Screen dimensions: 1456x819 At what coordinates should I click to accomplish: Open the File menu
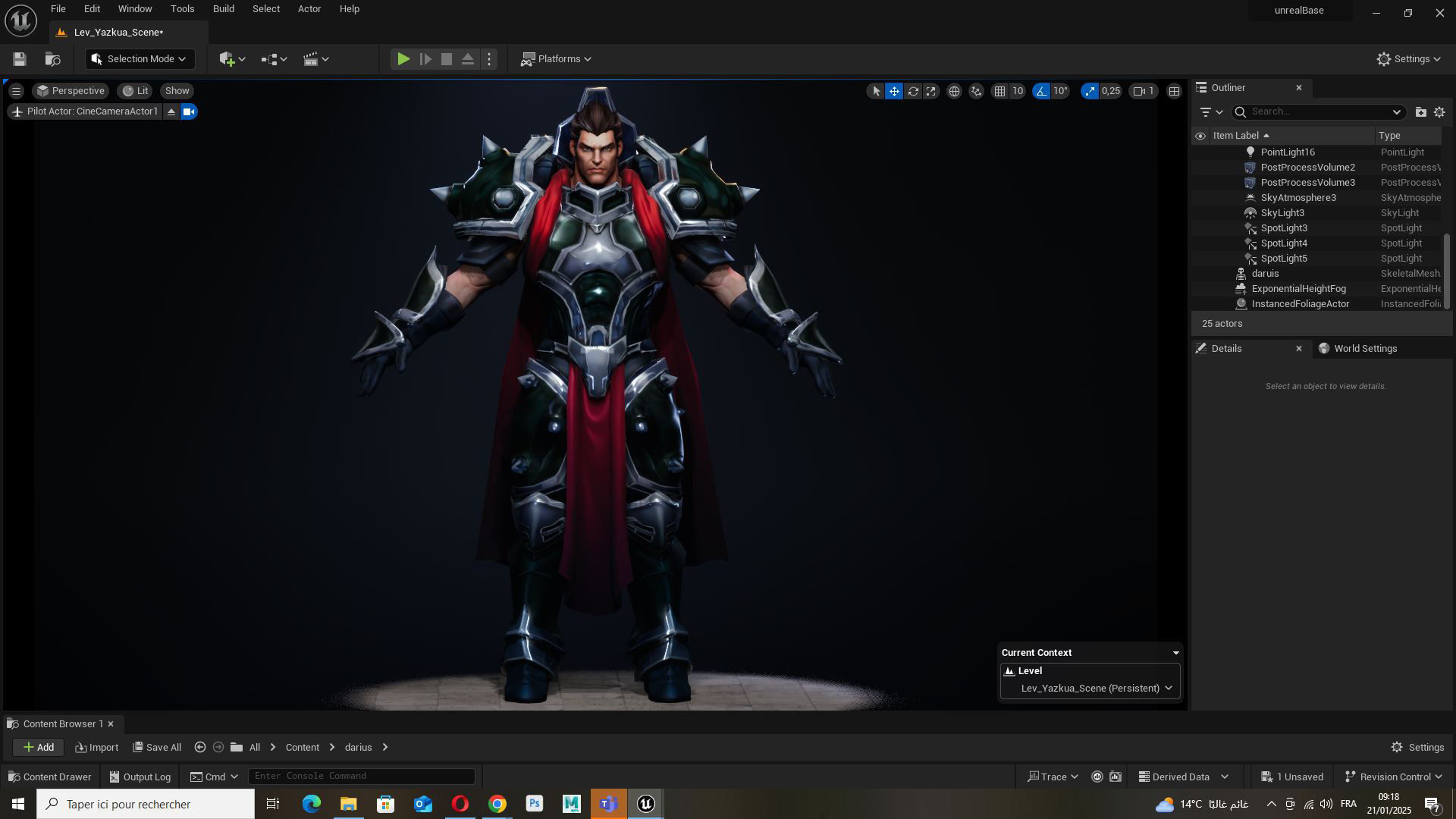coord(58,9)
